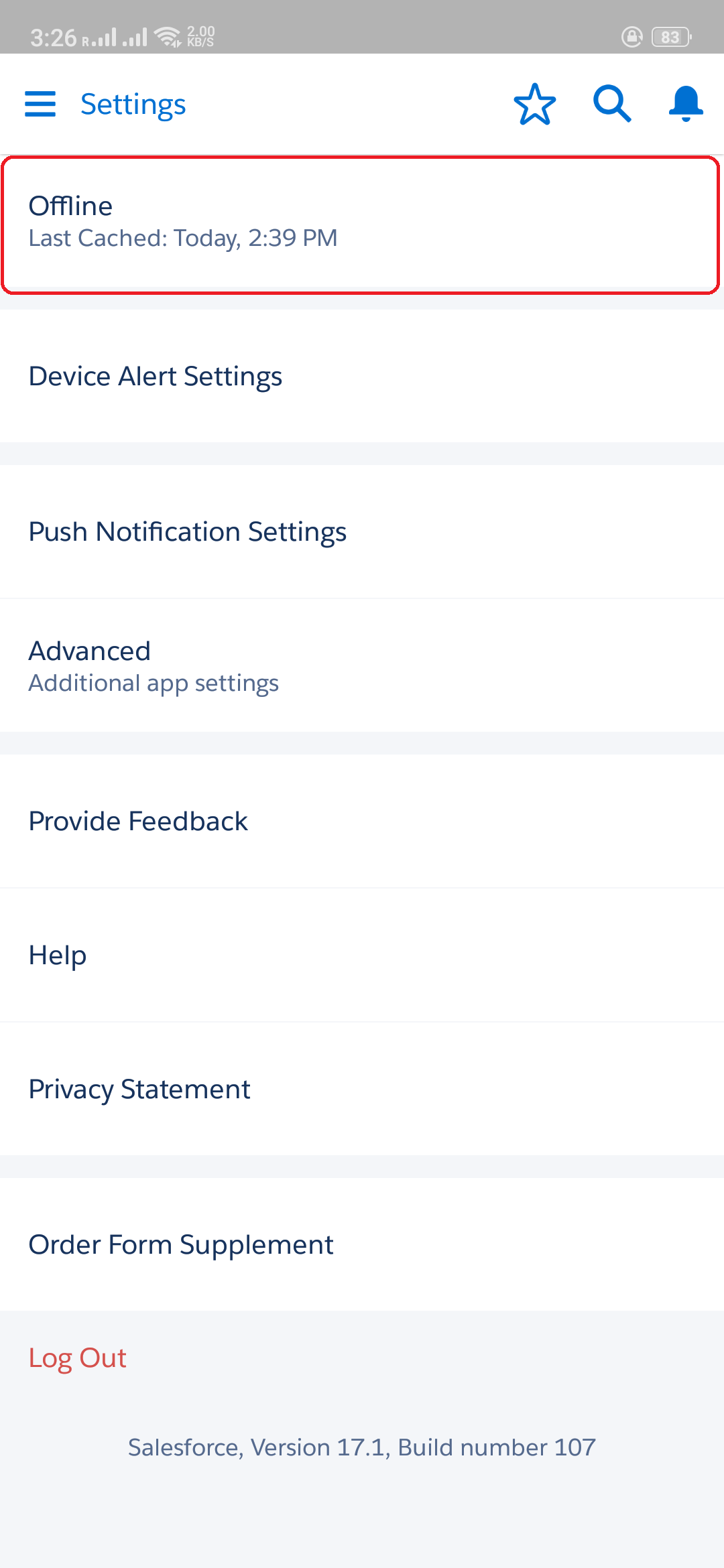Click the rotation lock icon in status bar
This screenshot has width=724, height=1568.
631,38
